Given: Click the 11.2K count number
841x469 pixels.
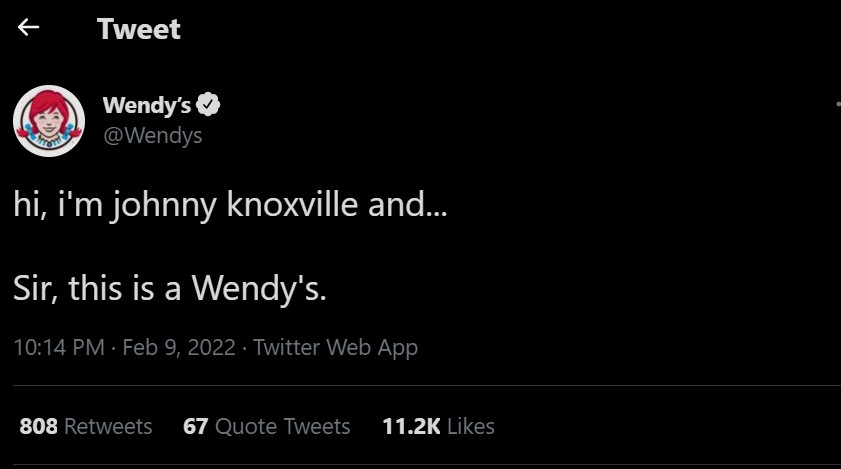Looking at the screenshot, I should (411, 426).
